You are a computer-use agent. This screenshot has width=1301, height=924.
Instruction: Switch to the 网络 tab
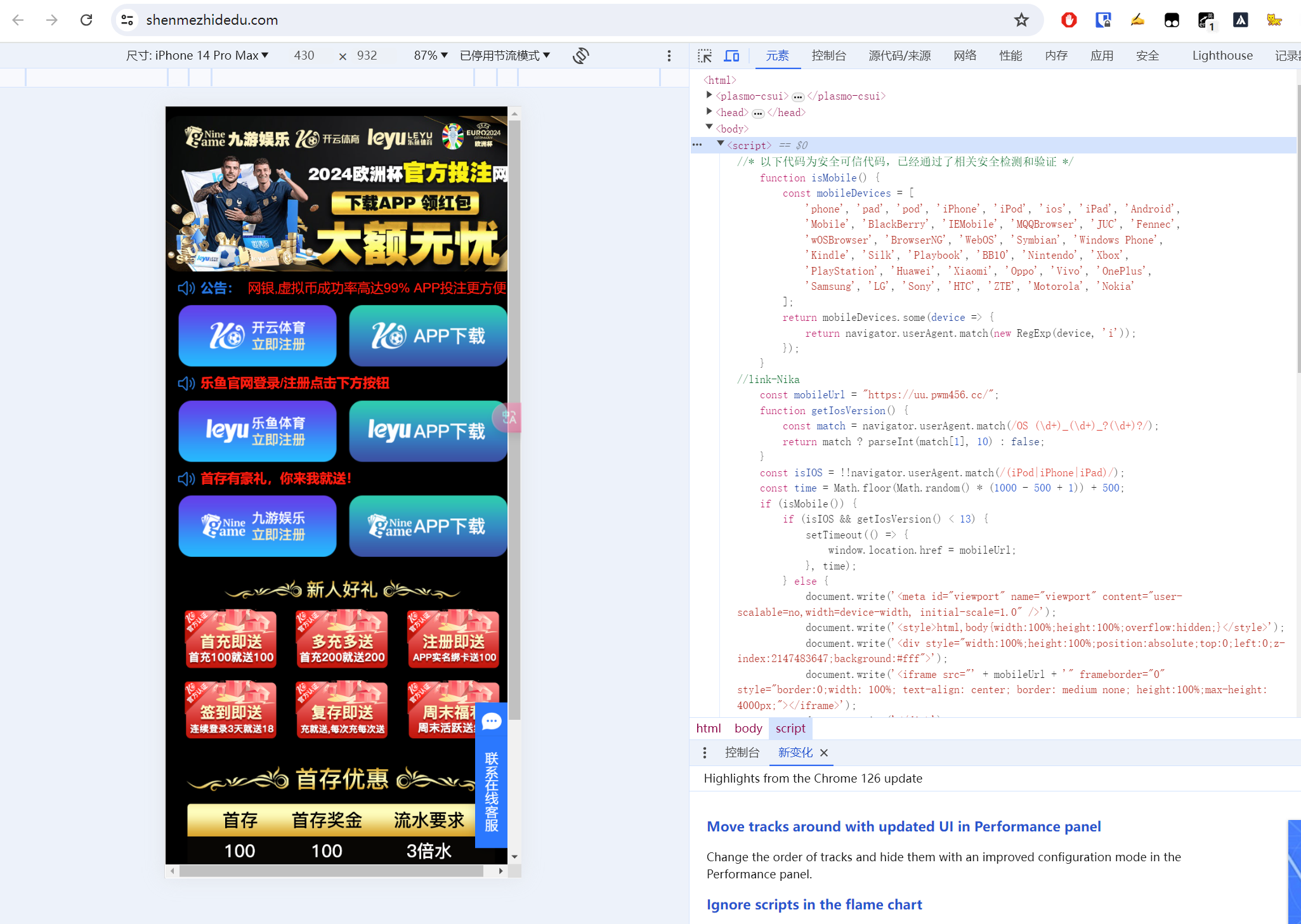(964, 56)
